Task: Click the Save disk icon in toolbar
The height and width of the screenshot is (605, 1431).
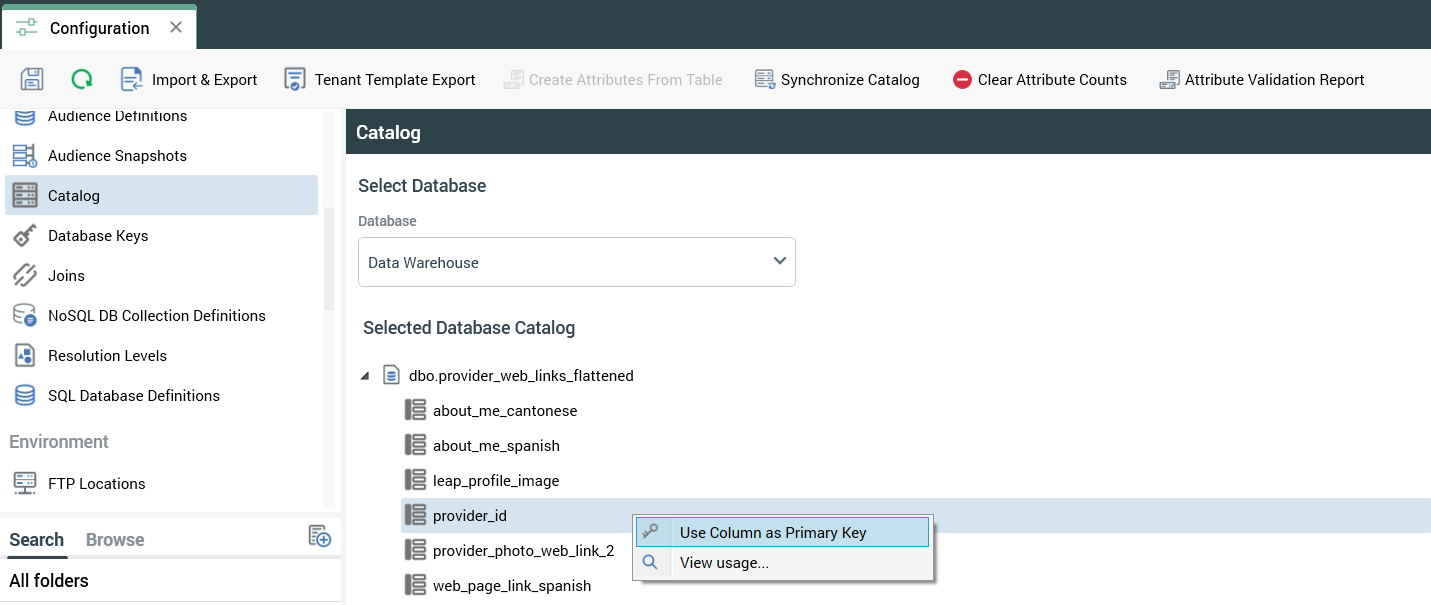Action: [32, 80]
